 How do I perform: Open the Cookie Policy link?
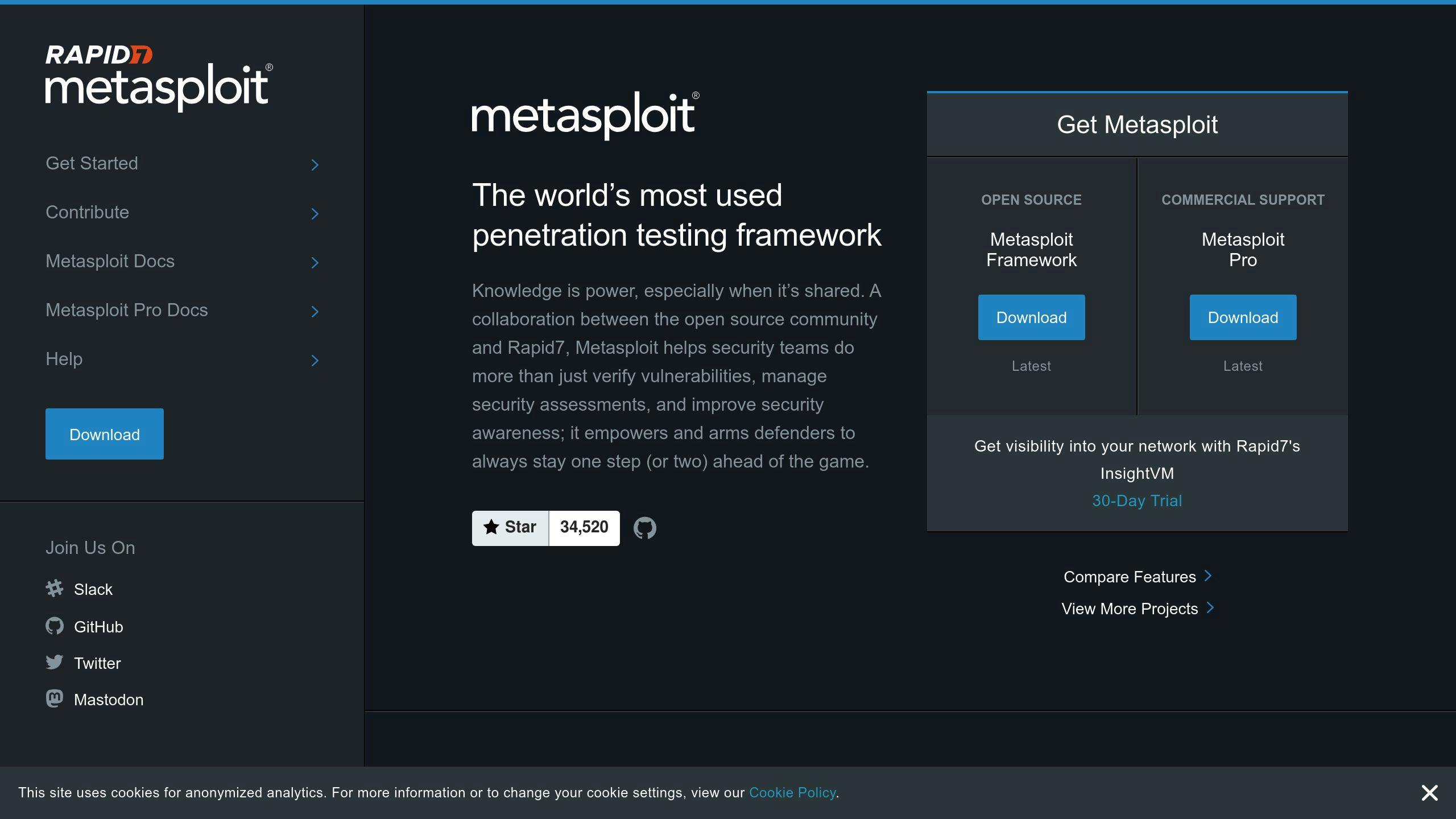tap(792, 792)
